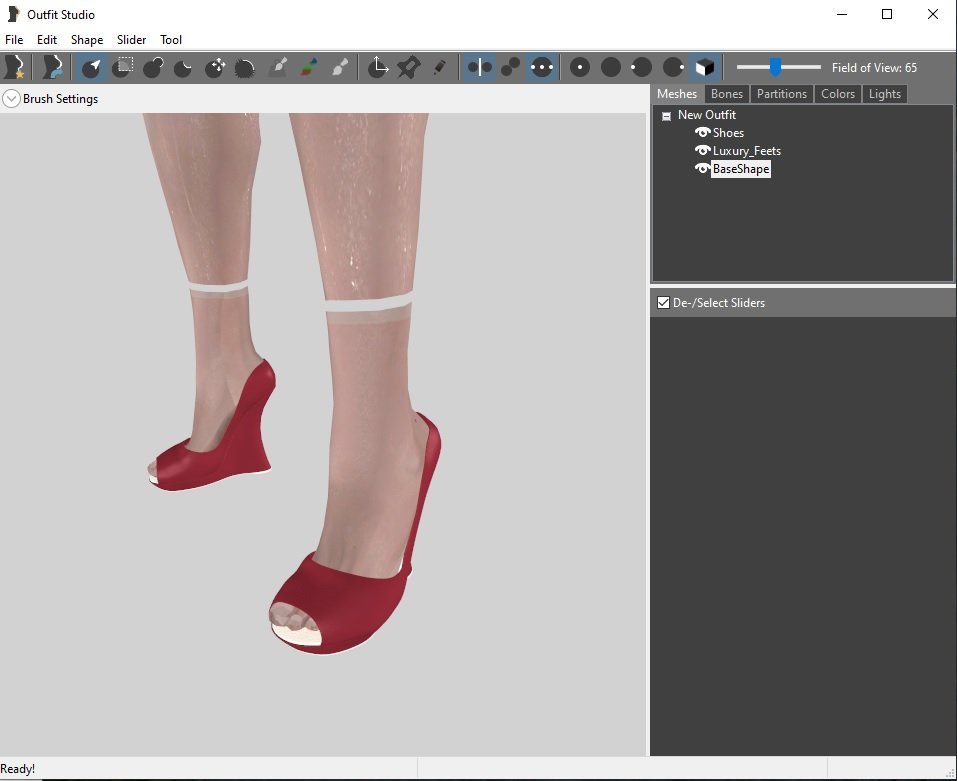Hide the Shoes mesh with its eye icon

(x=702, y=133)
